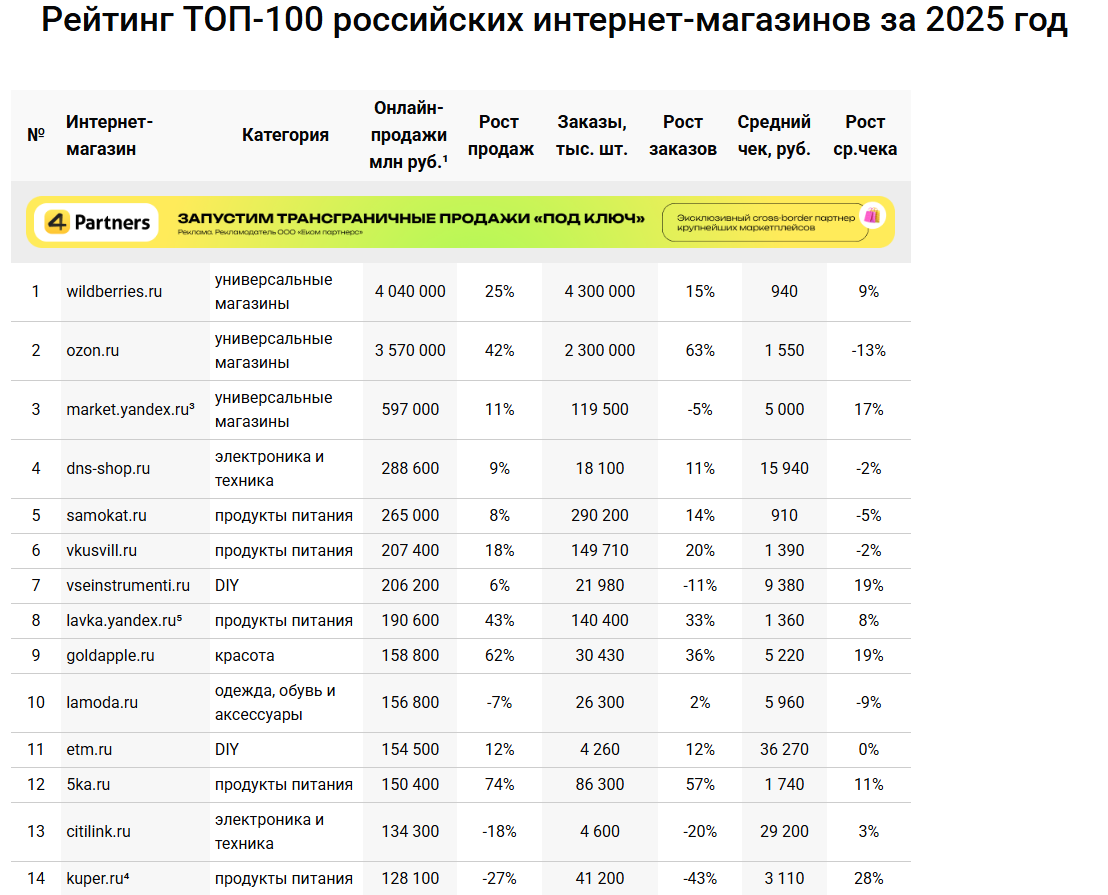The image size is (1108, 895).
Task: Click wildberries sales value 4 040 000
Action: click(x=410, y=292)
